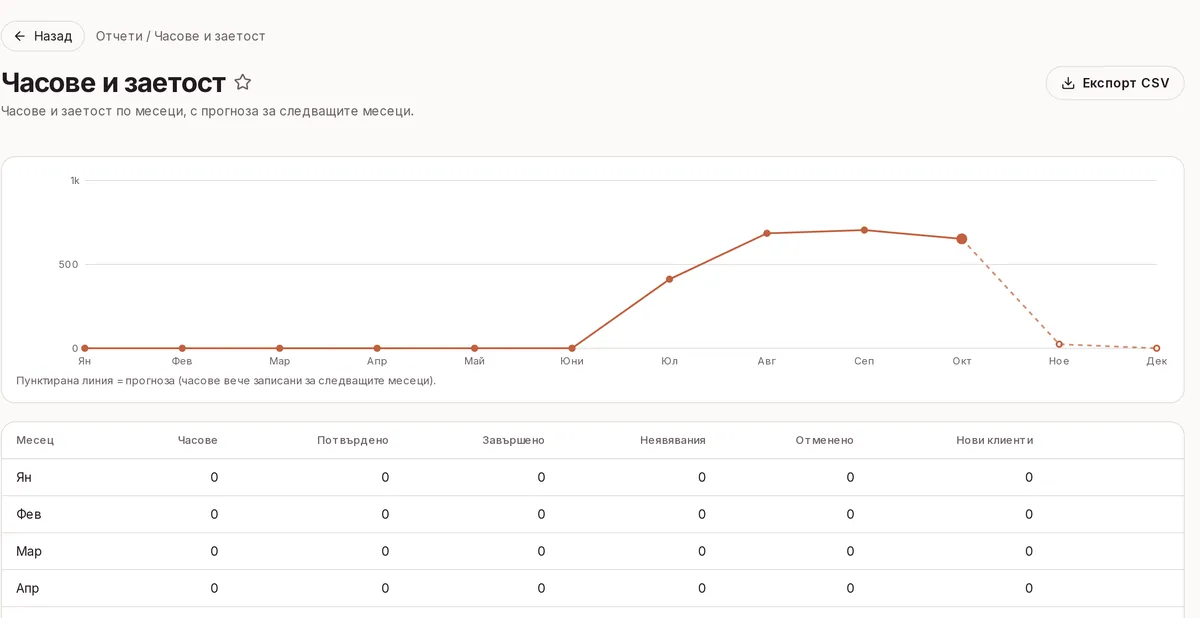Click the Потвърдено column header
The width and height of the screenshot is (1200, 618).
coord(353,440)
